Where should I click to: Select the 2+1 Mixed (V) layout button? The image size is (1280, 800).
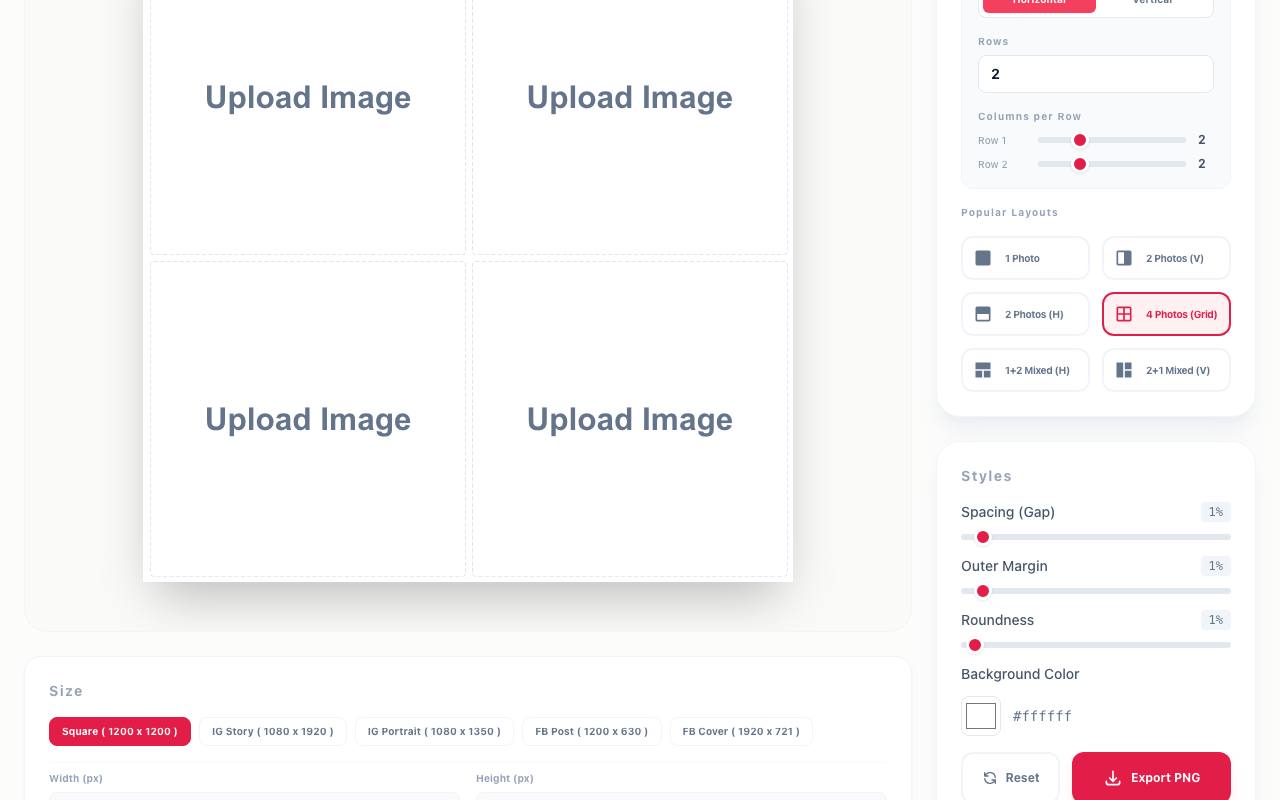coord(1166,370)
